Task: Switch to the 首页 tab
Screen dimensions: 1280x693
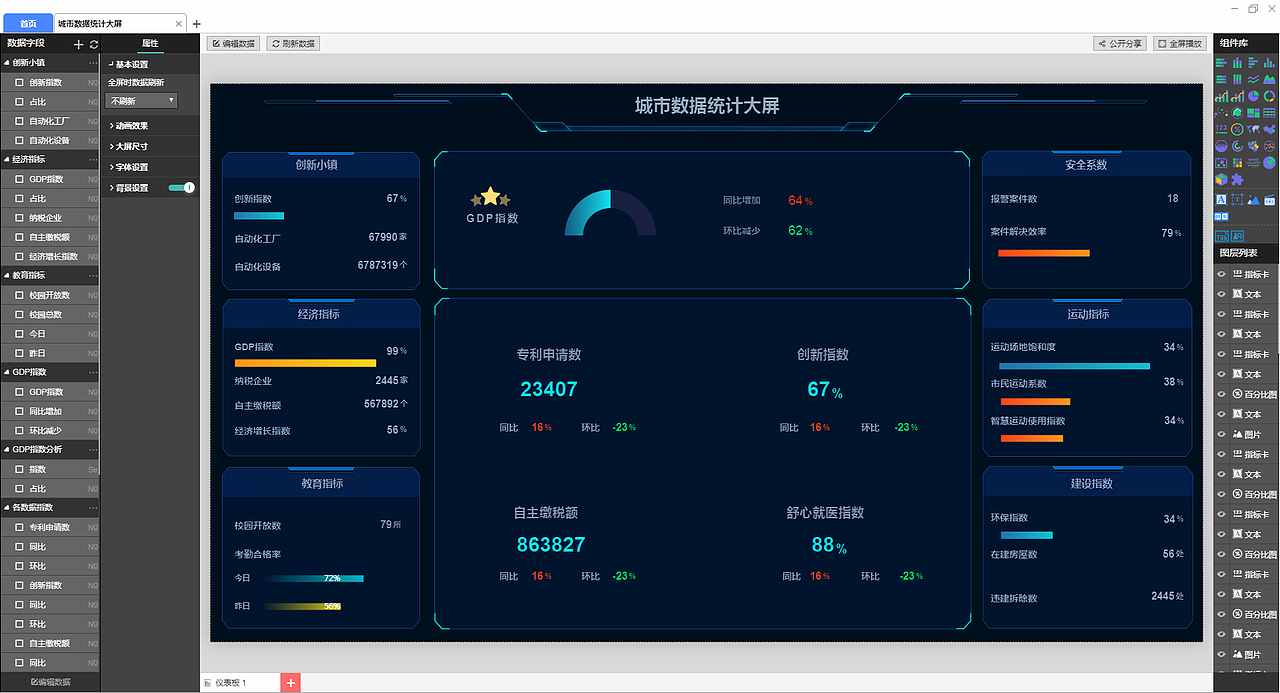Action: click(28, 23)
